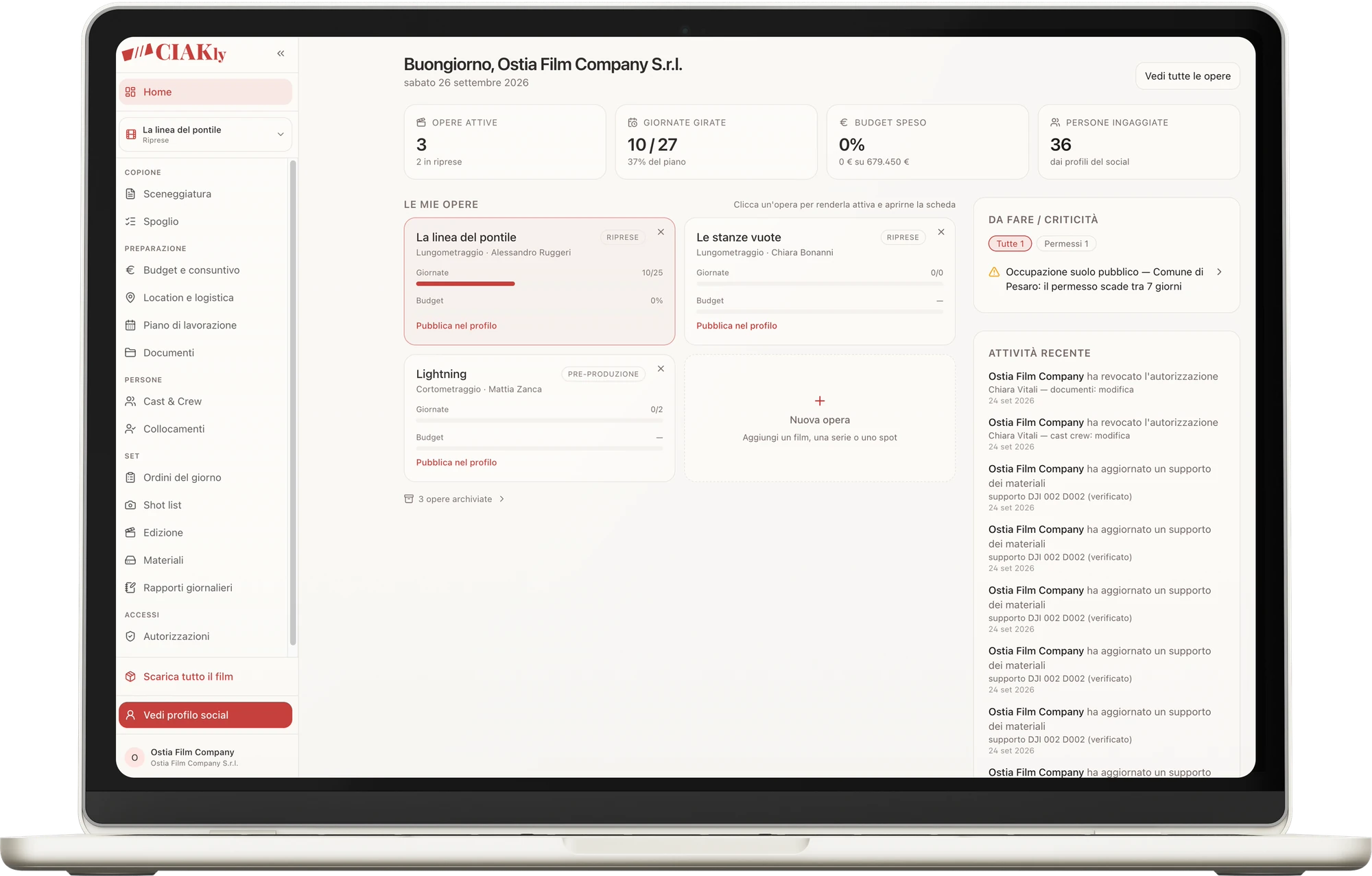The height and width of the screenshot is (876, 1372).
Task: Expand the La linea del pontile project dropdown
Action: click(205, 134)
